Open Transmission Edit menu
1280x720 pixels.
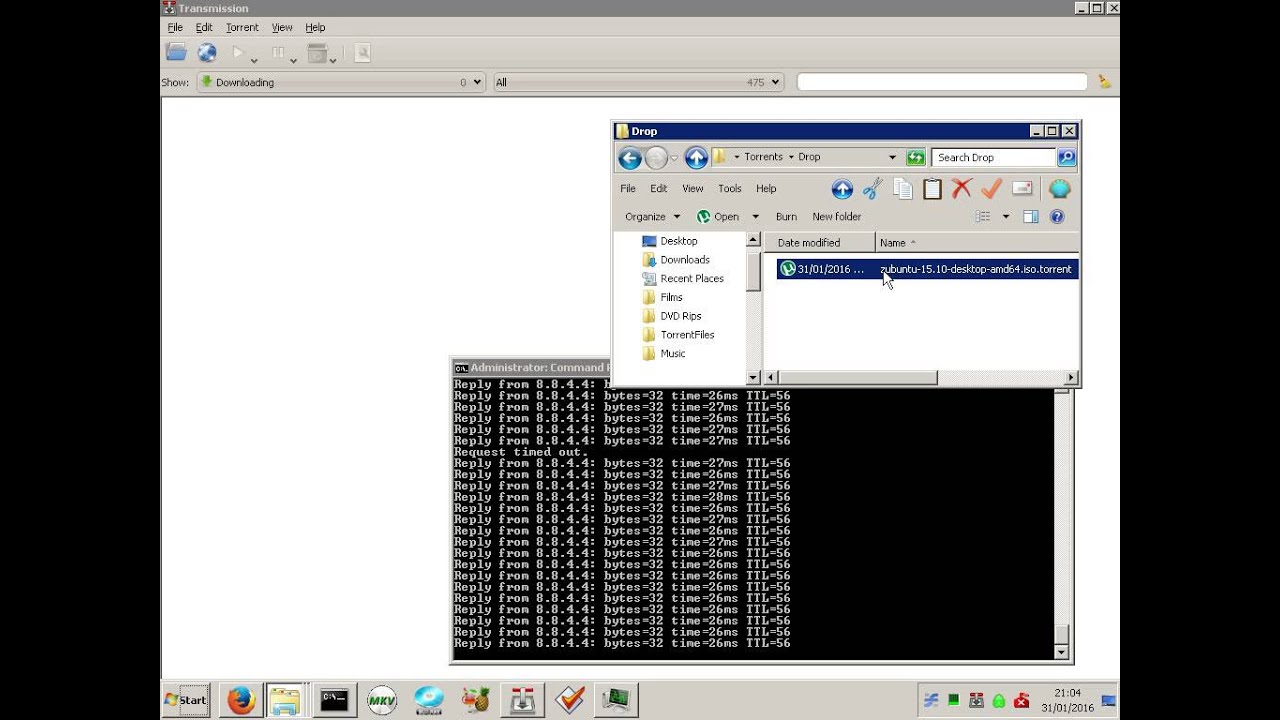point(204,27)
